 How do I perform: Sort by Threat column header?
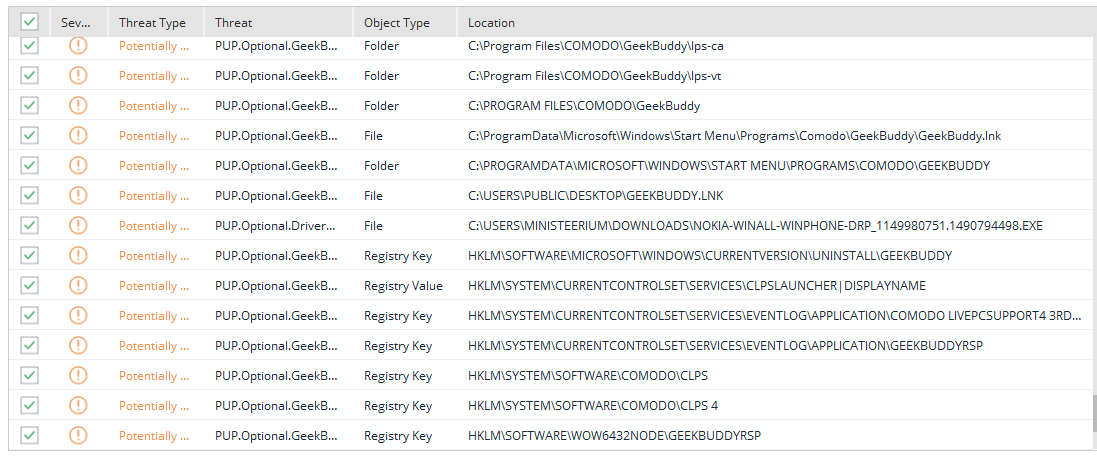coord(233,22)
